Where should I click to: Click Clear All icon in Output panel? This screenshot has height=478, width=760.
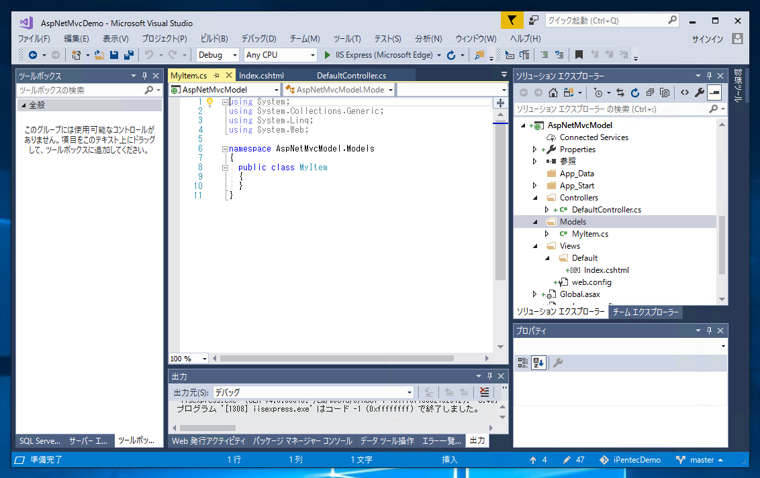coord(484,392)
